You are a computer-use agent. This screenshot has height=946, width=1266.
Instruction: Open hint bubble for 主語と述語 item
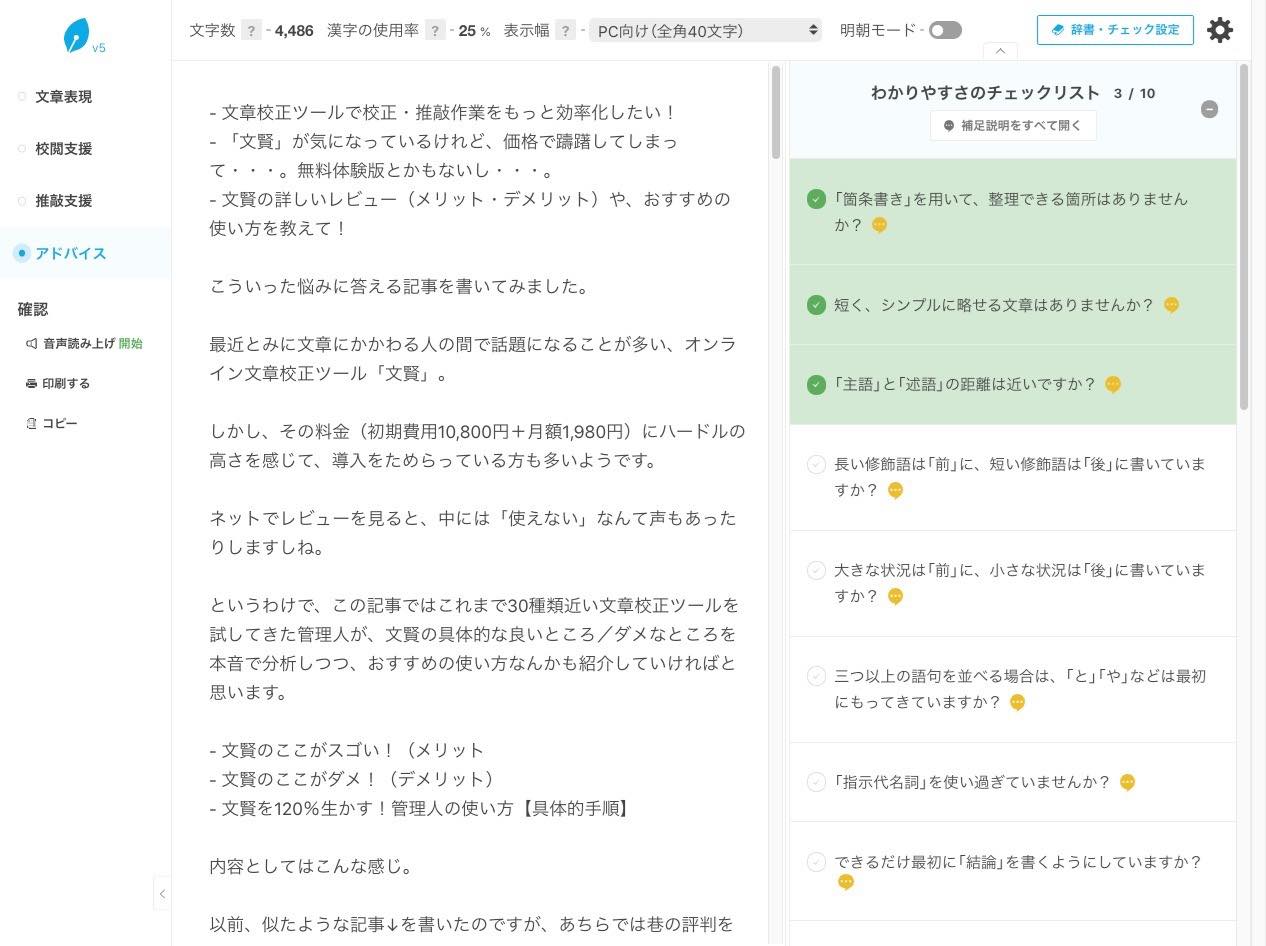tap(1113, 384)
